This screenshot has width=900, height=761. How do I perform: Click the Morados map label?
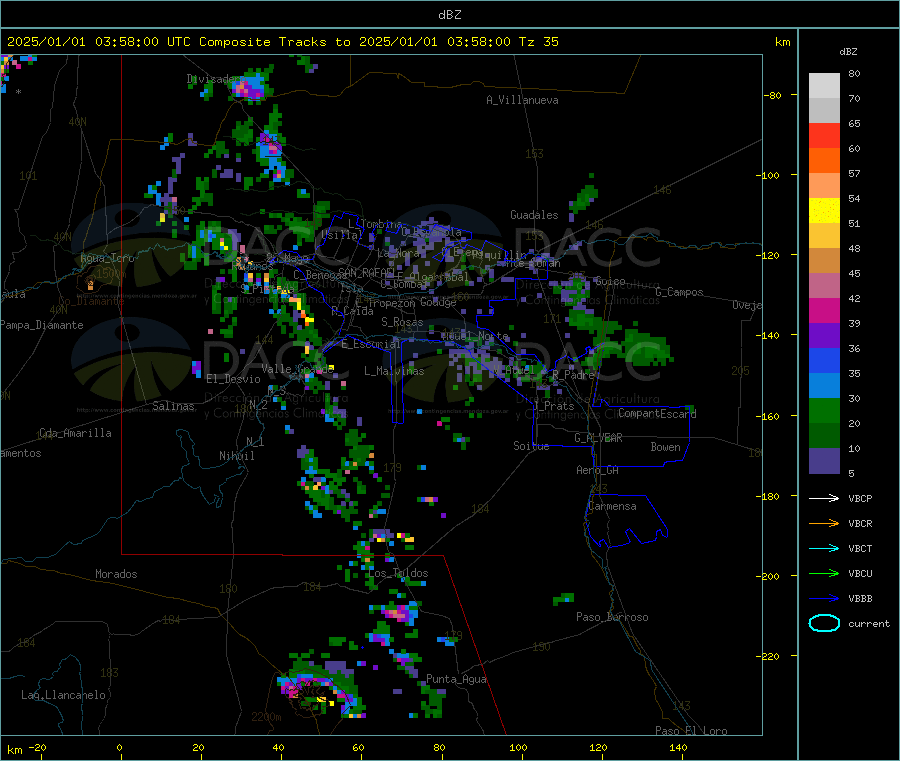click(116, 574)
